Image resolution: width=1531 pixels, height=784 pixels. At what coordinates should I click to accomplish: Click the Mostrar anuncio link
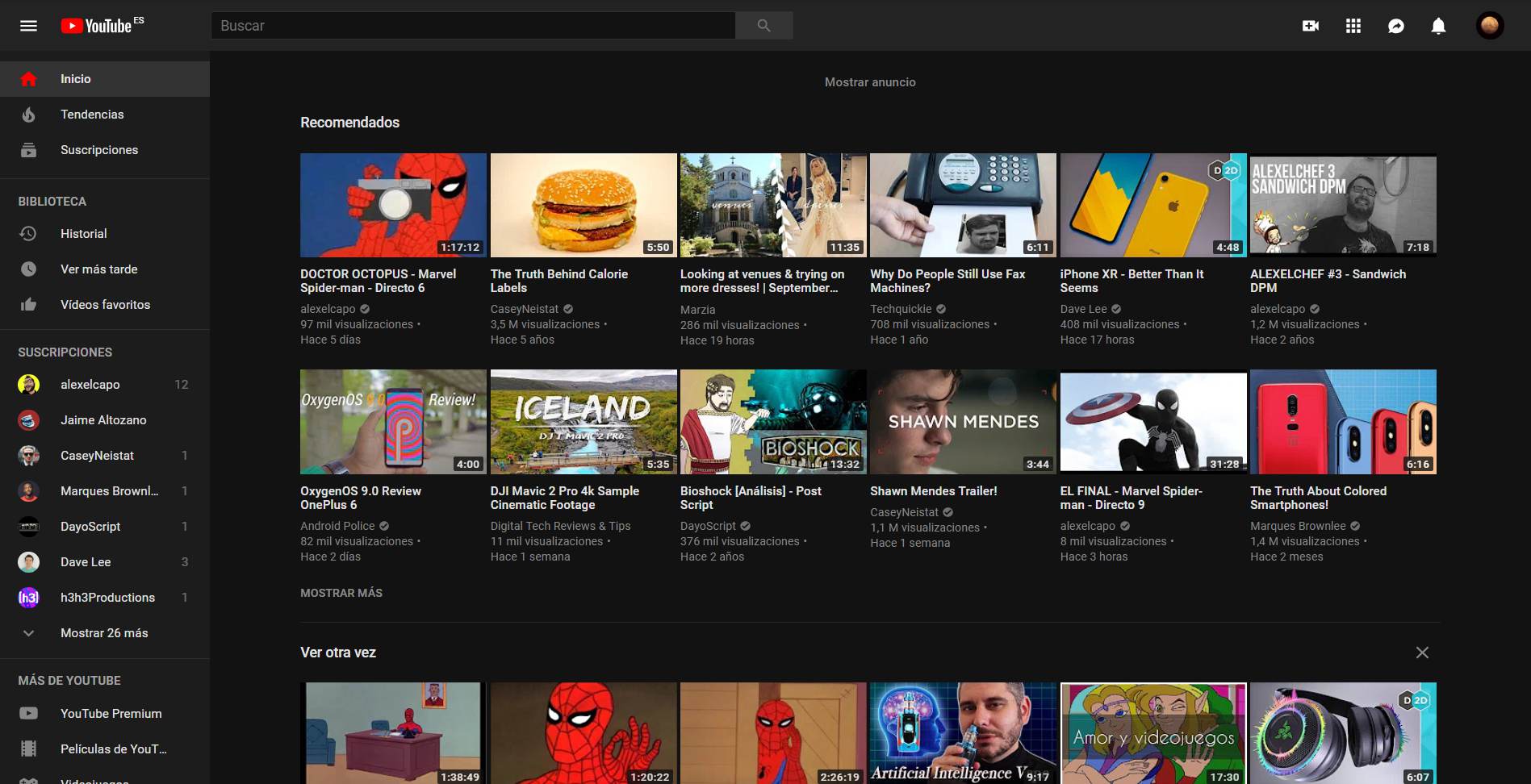(x=870, y=82)
